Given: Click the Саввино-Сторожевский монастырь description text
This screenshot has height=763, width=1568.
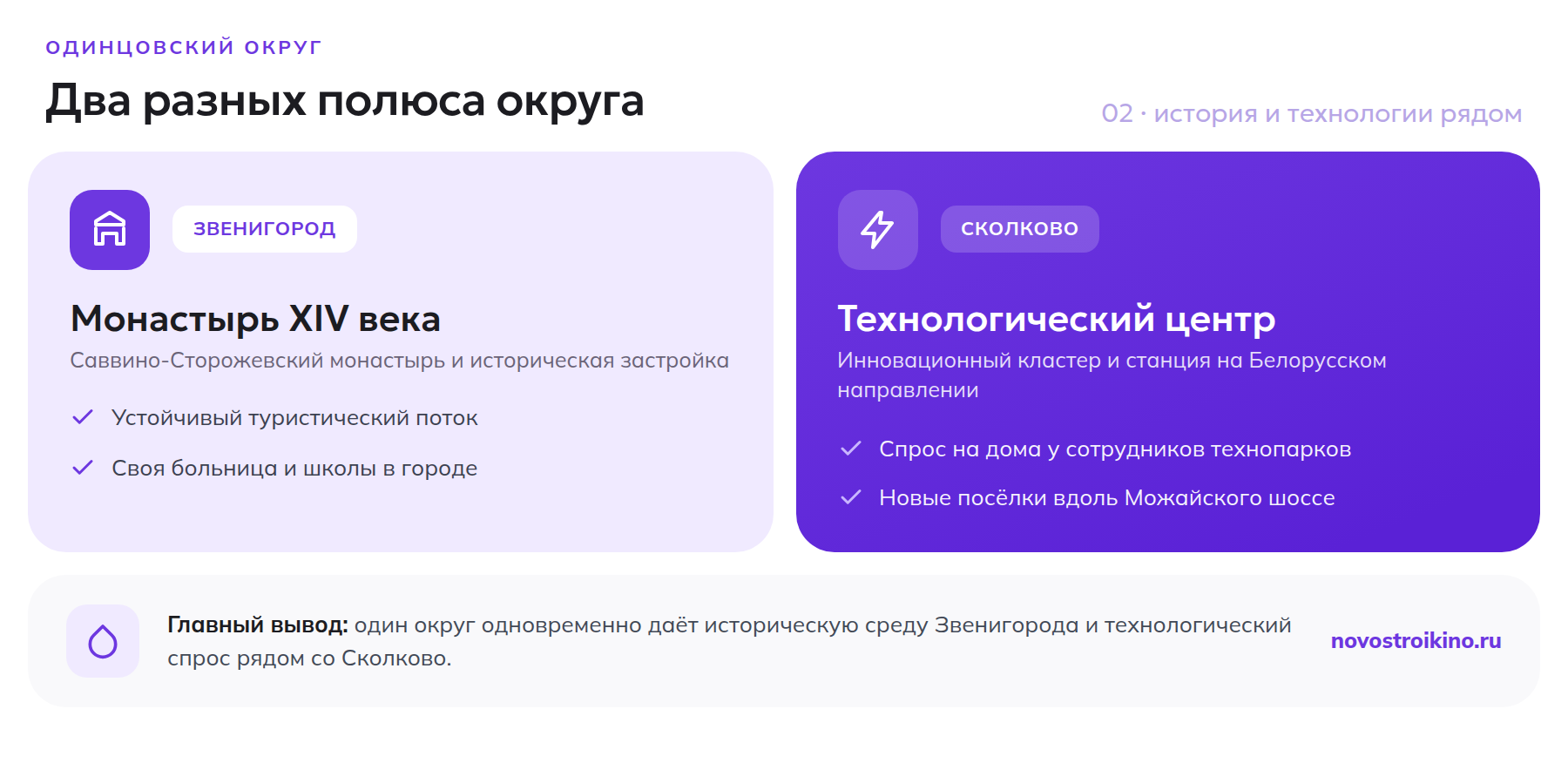Looking at the screenshot, I should [x=399, y=361].
